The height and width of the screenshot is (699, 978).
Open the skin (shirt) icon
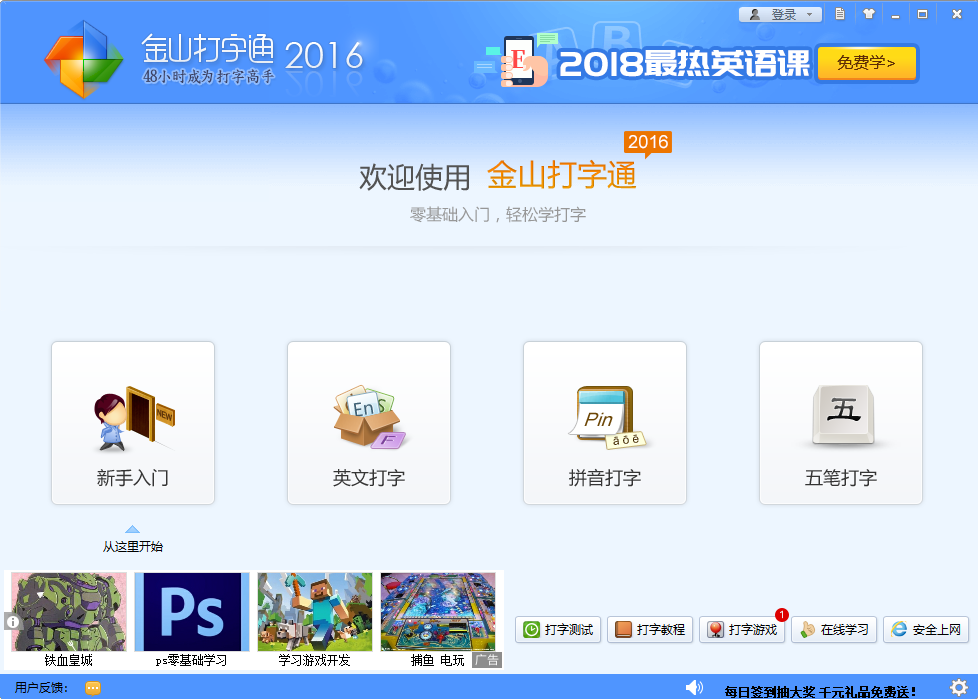pyautogui.click(x=869, y=14)
